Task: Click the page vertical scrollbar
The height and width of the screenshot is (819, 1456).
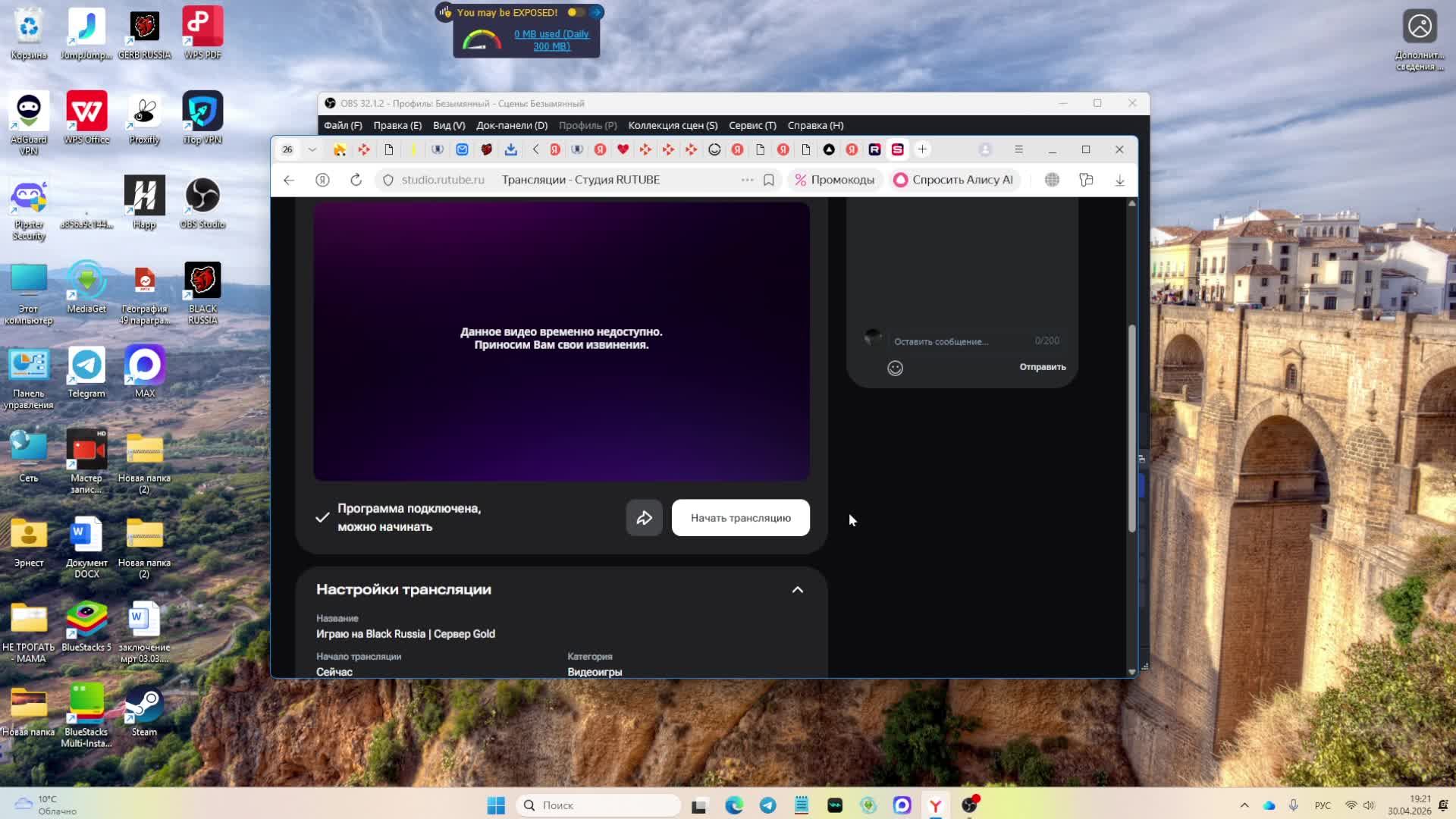Action: click(x=1131, y=425)
